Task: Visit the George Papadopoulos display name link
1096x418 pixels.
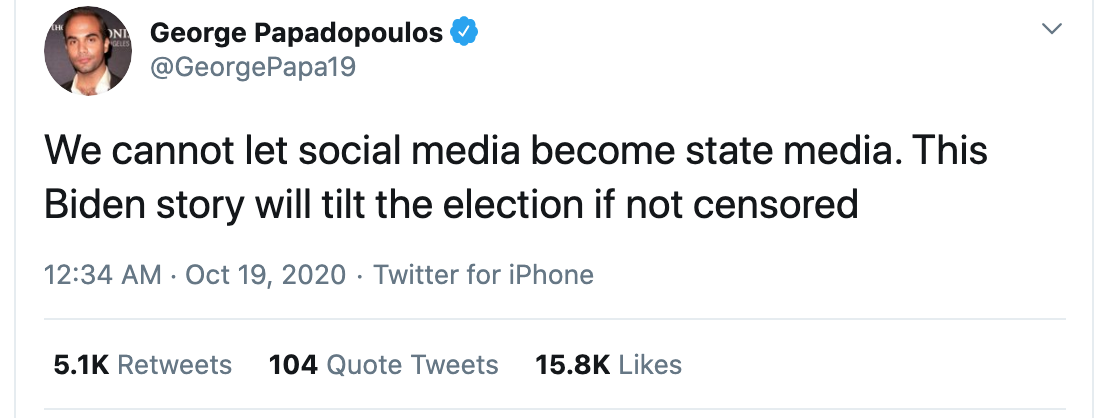Action: pos(296,32)
